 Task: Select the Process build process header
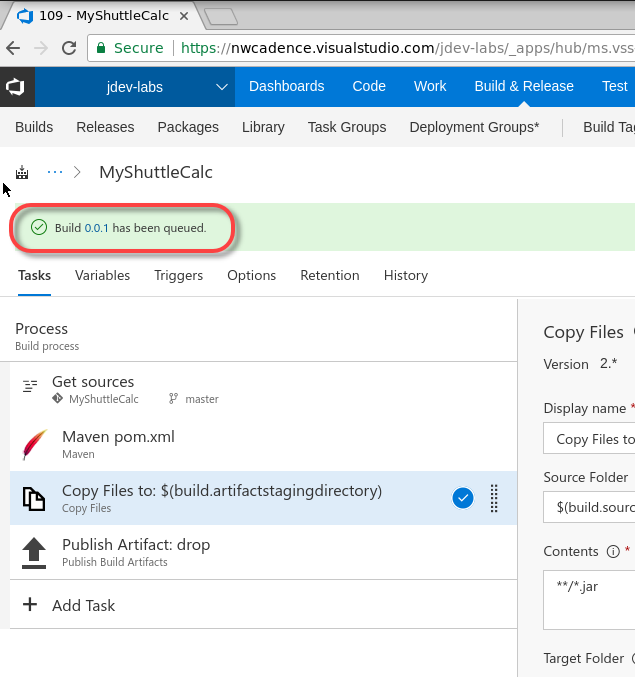coord(259,336)
